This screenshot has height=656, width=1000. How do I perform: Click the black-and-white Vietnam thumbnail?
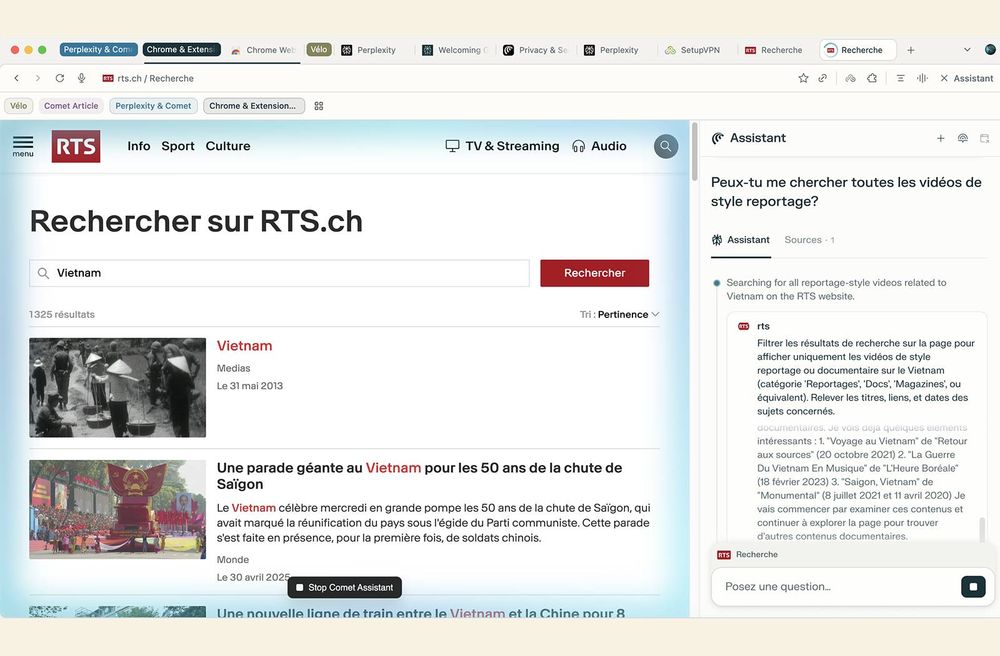coord(117,387)
